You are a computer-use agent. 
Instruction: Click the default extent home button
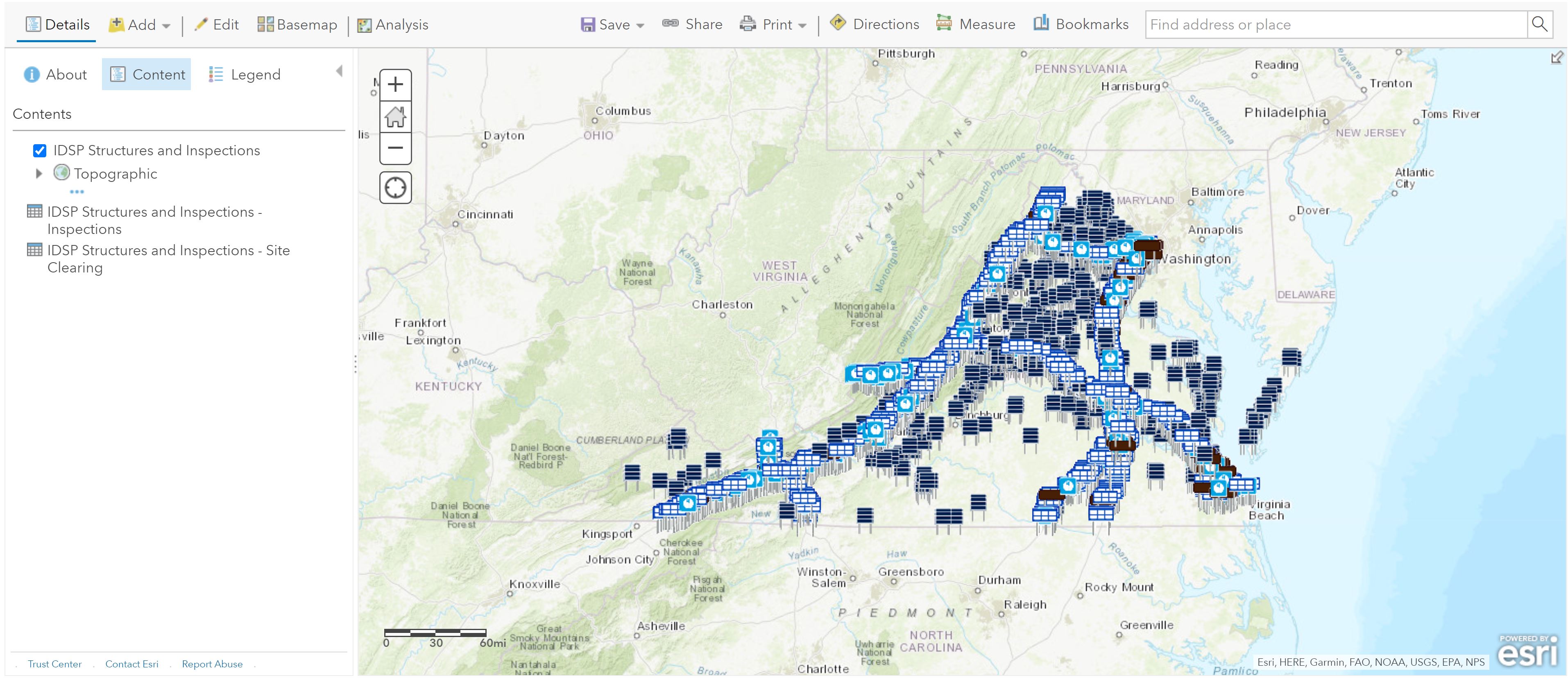pyautogui.click(x=395, y=116)
